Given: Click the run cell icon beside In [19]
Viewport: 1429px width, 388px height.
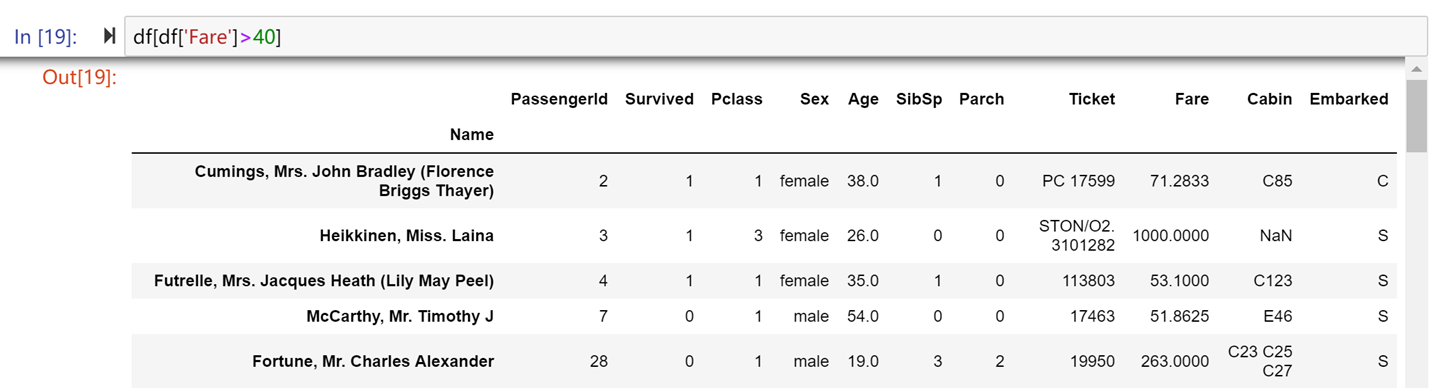Looking at the screenshot, I should click(x=109, y=37).
